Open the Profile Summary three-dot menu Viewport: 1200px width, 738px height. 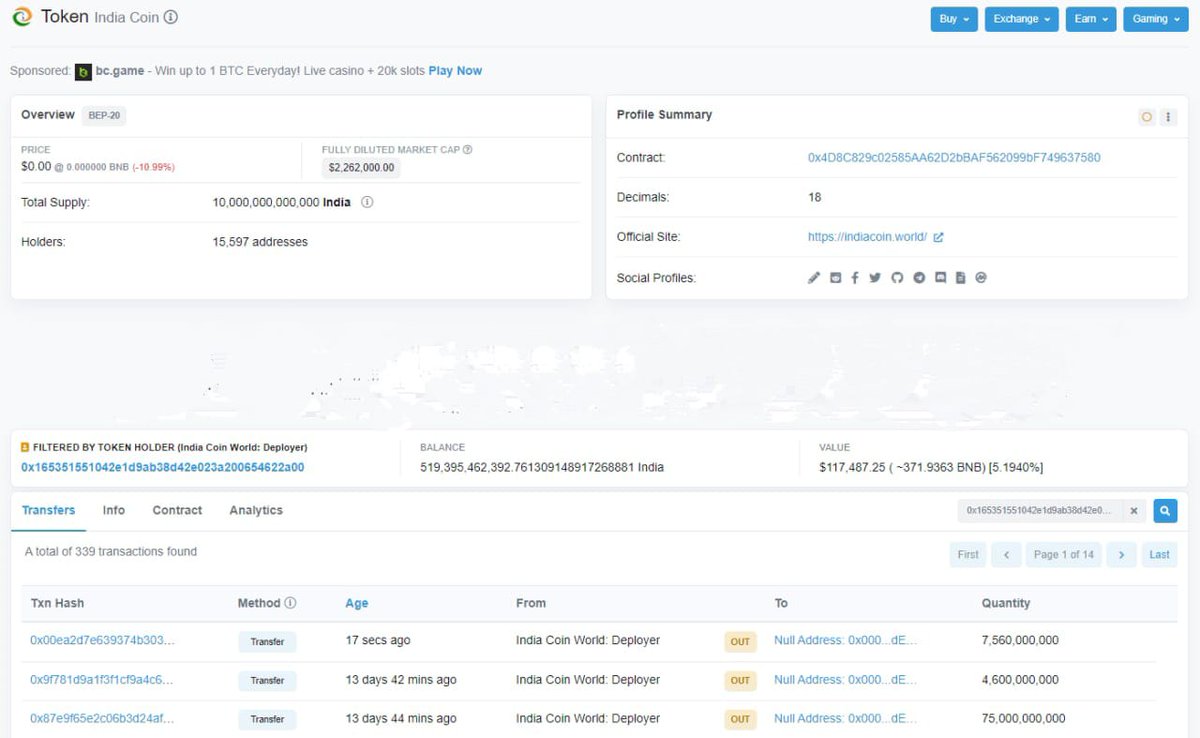[1168, 117]
